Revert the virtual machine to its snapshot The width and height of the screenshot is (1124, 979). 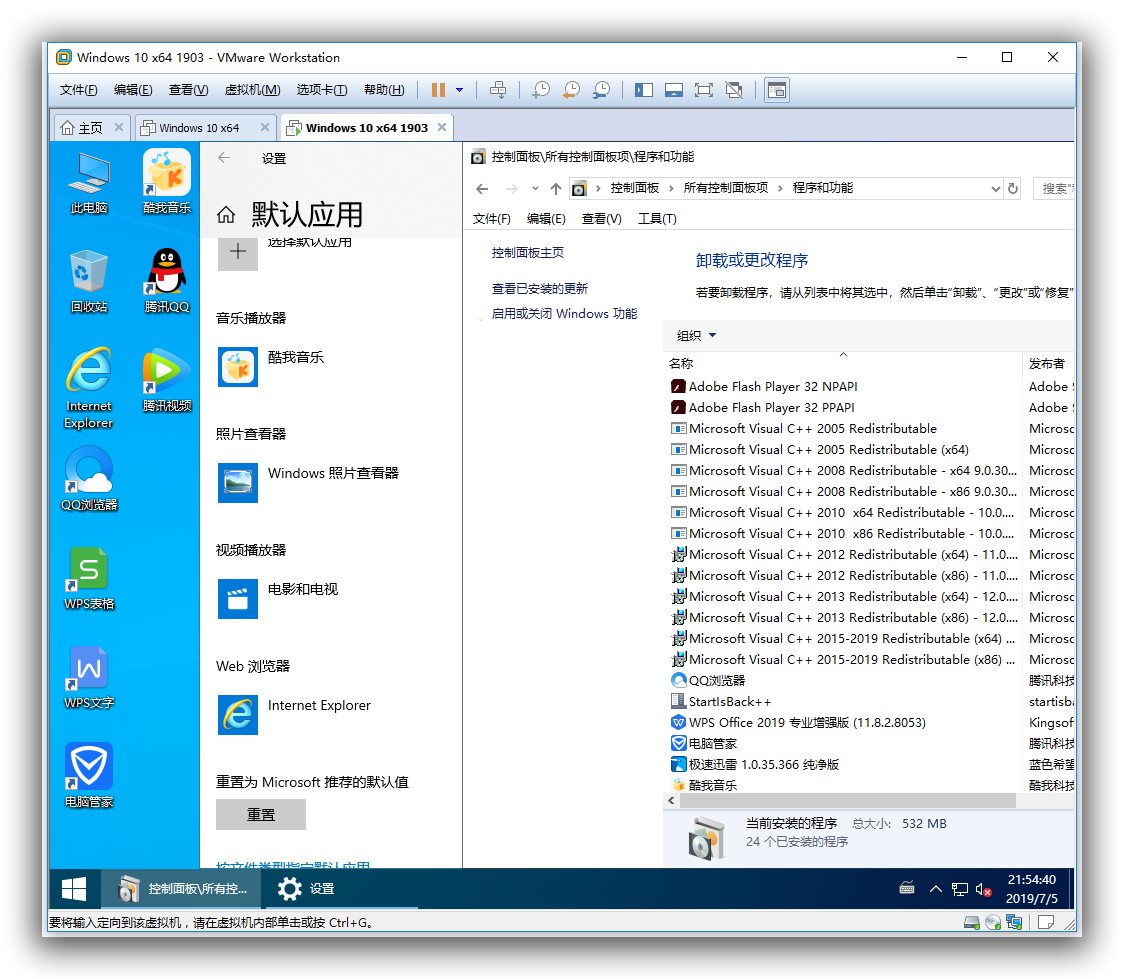tap(571, 90)
